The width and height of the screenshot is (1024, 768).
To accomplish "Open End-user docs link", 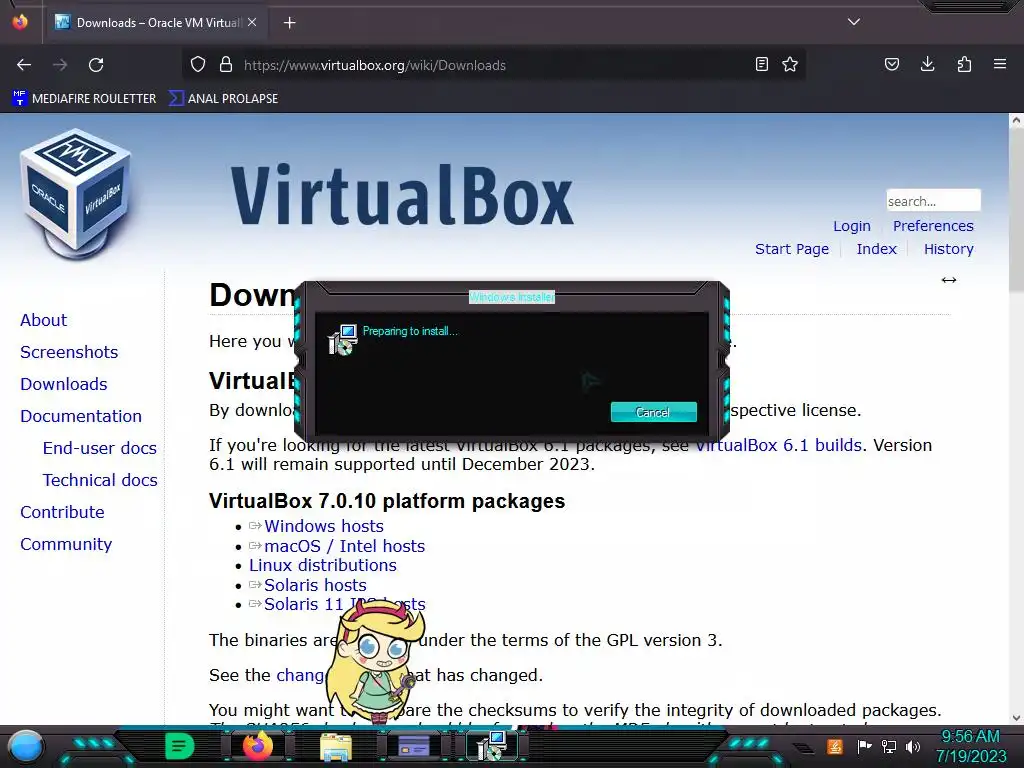I will pyautogui.click(x=100, y=448).
